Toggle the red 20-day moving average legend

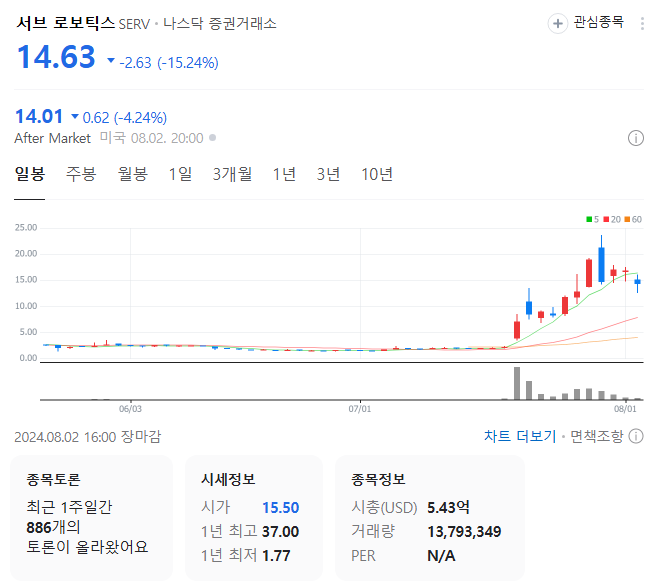point(610,219)
